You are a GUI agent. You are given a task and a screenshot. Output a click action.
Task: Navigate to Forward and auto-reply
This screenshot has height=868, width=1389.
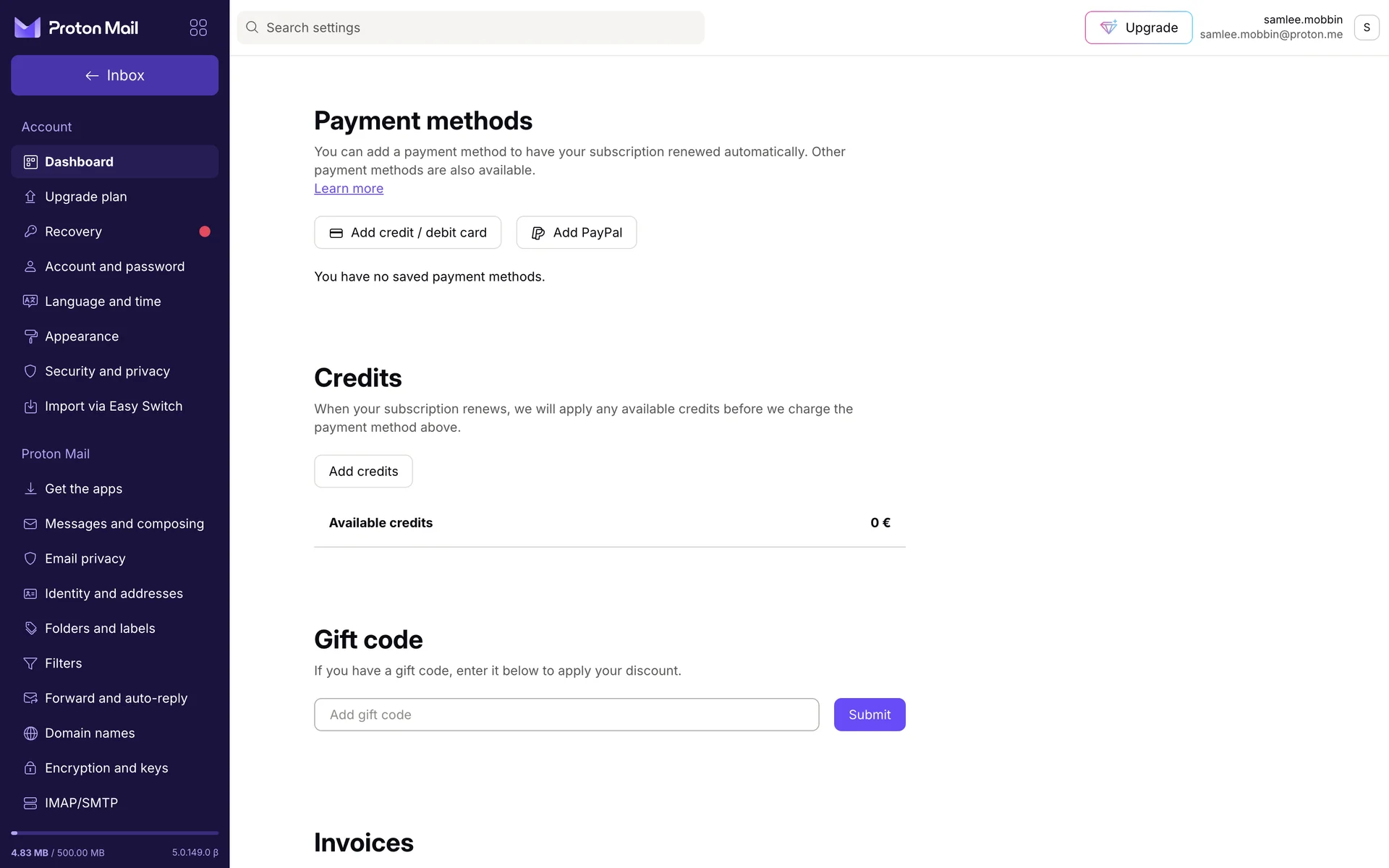(116, 698)
